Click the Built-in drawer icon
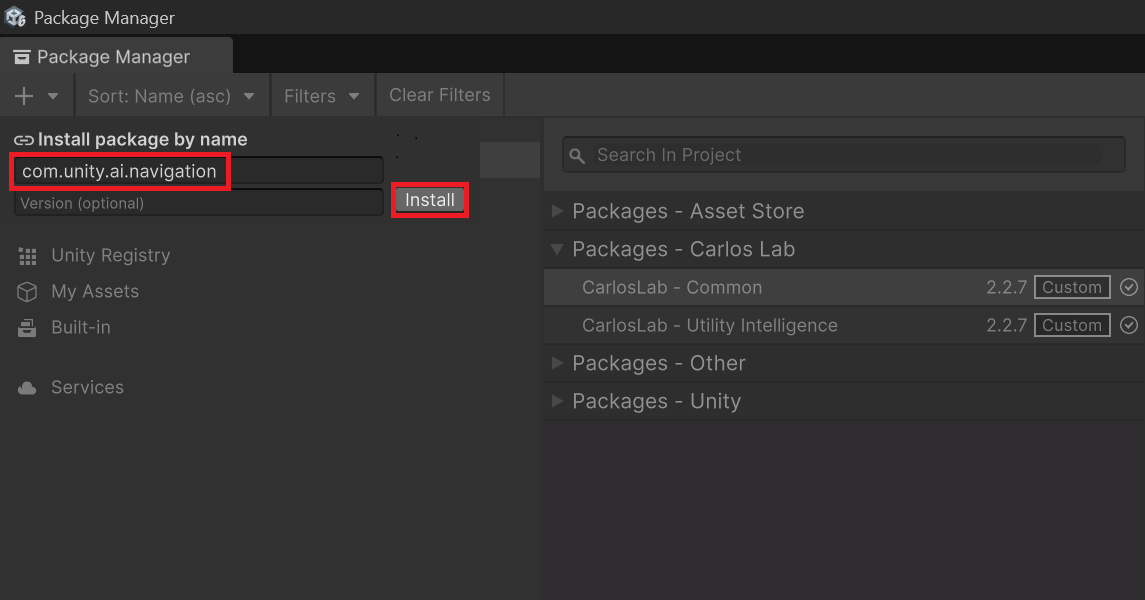Viewport: 1145px width, 600px height. coord(27,328)
